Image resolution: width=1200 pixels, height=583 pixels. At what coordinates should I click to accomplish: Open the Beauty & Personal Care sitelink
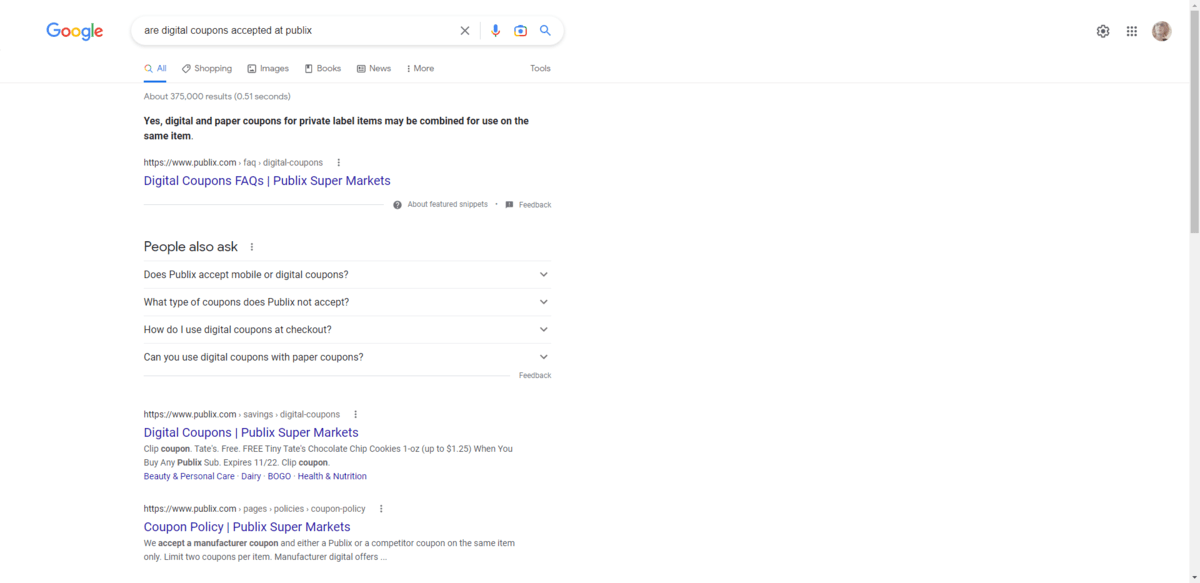pyautogui.click(x=189, y=476)
